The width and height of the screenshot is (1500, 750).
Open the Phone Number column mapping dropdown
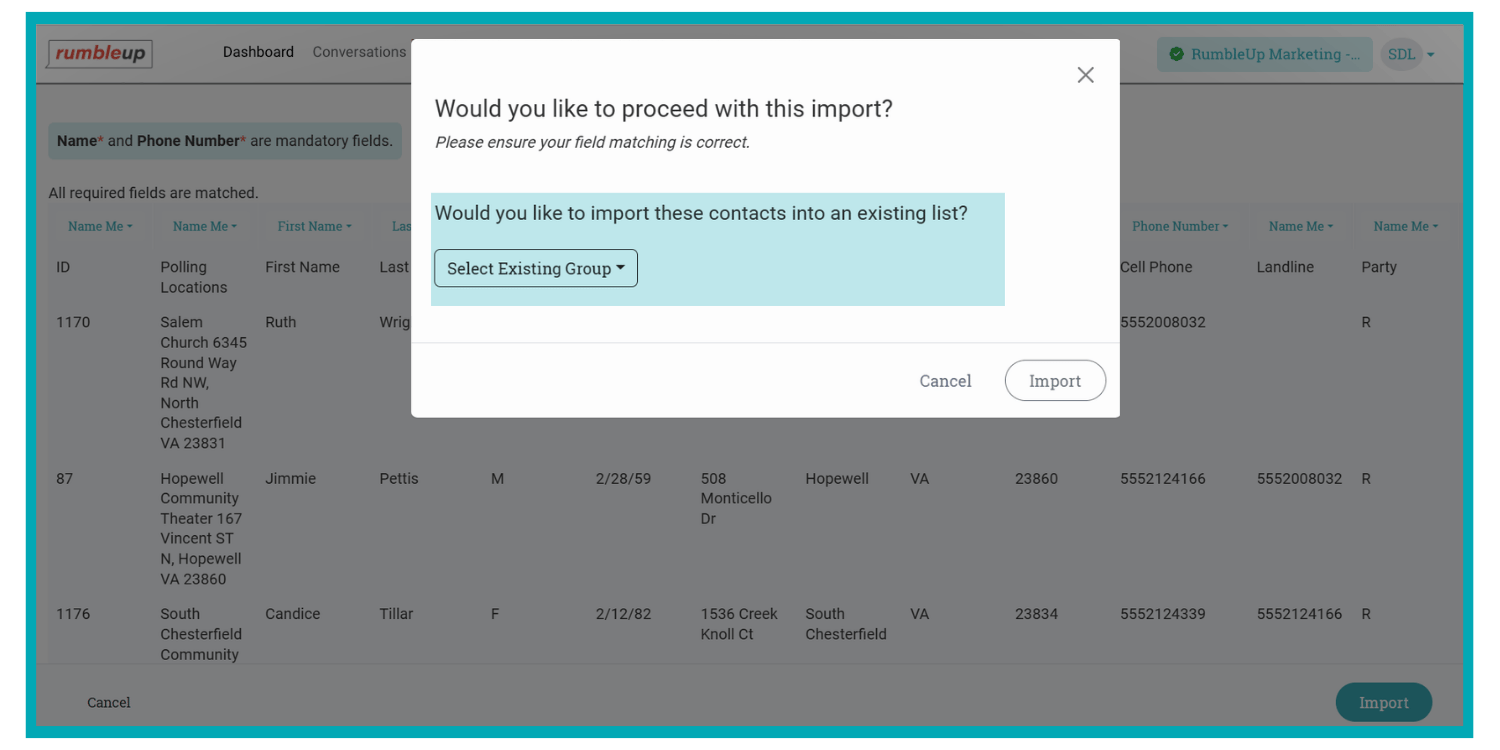(1179, 226)
